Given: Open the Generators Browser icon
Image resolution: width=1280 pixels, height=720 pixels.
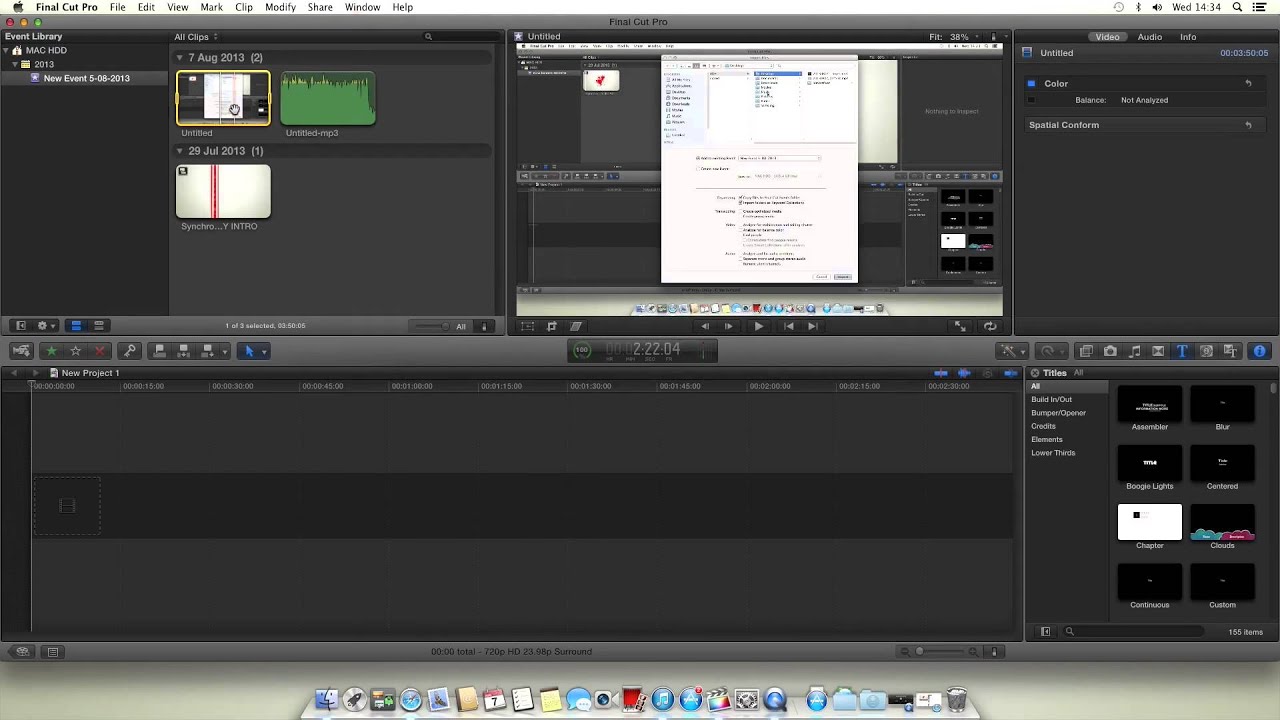Looking at the screenshot, I should pyautogui.click(x=1206, y=351).
